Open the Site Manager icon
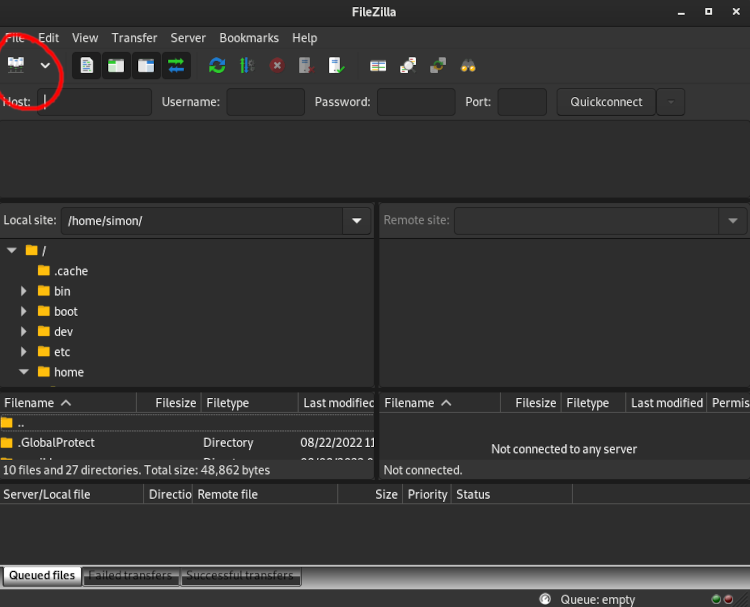 tap(16, 65)
